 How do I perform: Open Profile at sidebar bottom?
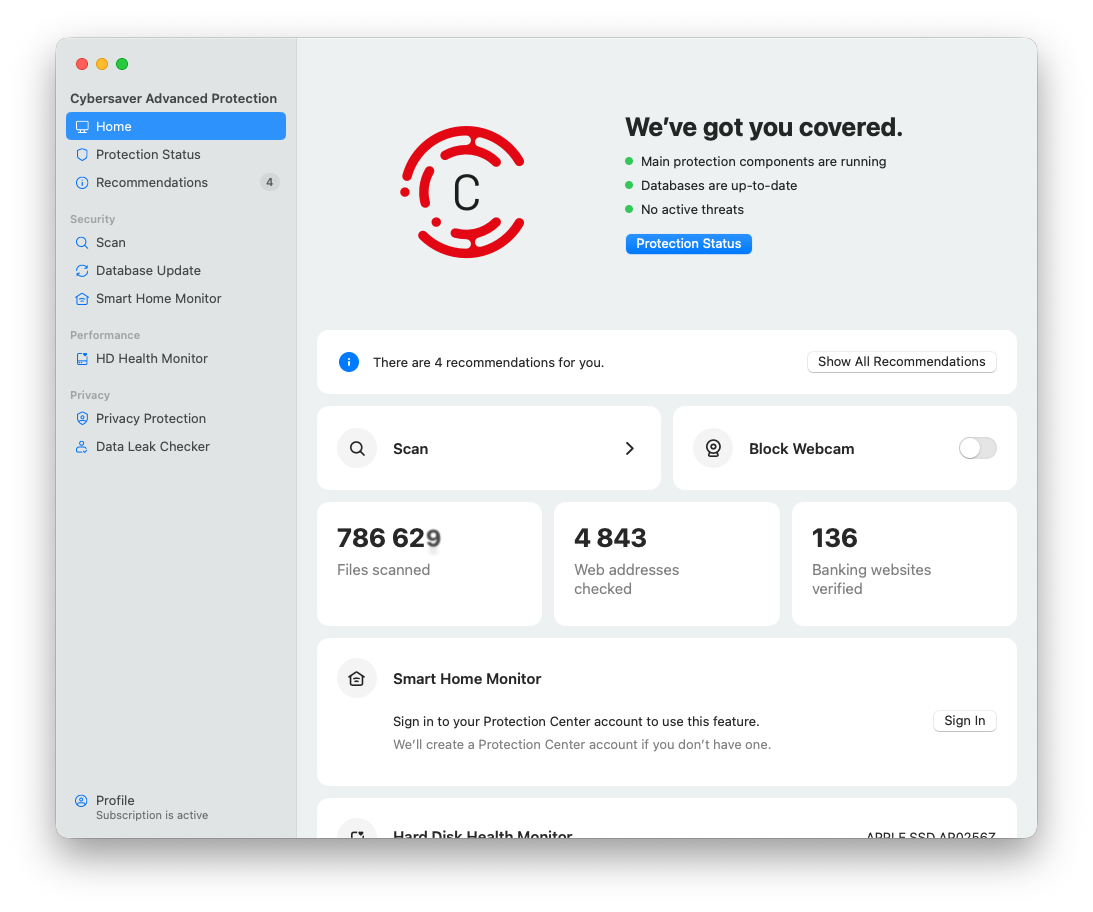(115, 801)
